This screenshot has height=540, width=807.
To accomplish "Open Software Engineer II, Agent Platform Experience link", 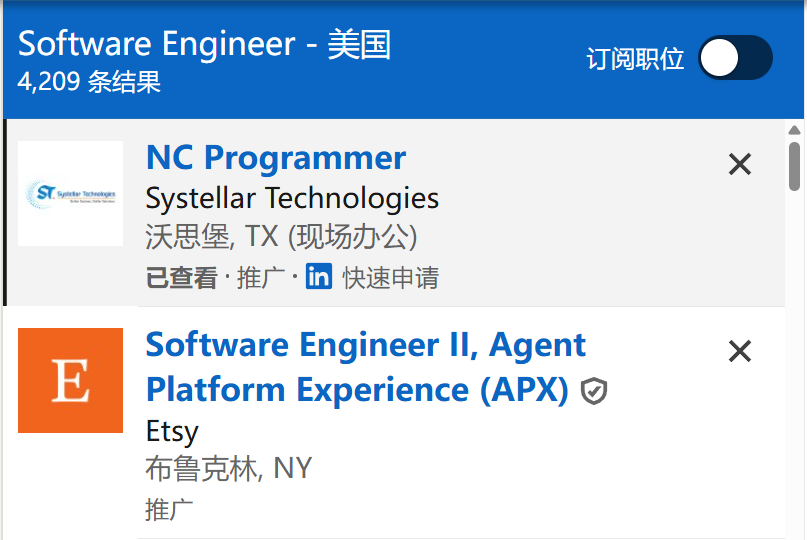I will tap(366, 367).
